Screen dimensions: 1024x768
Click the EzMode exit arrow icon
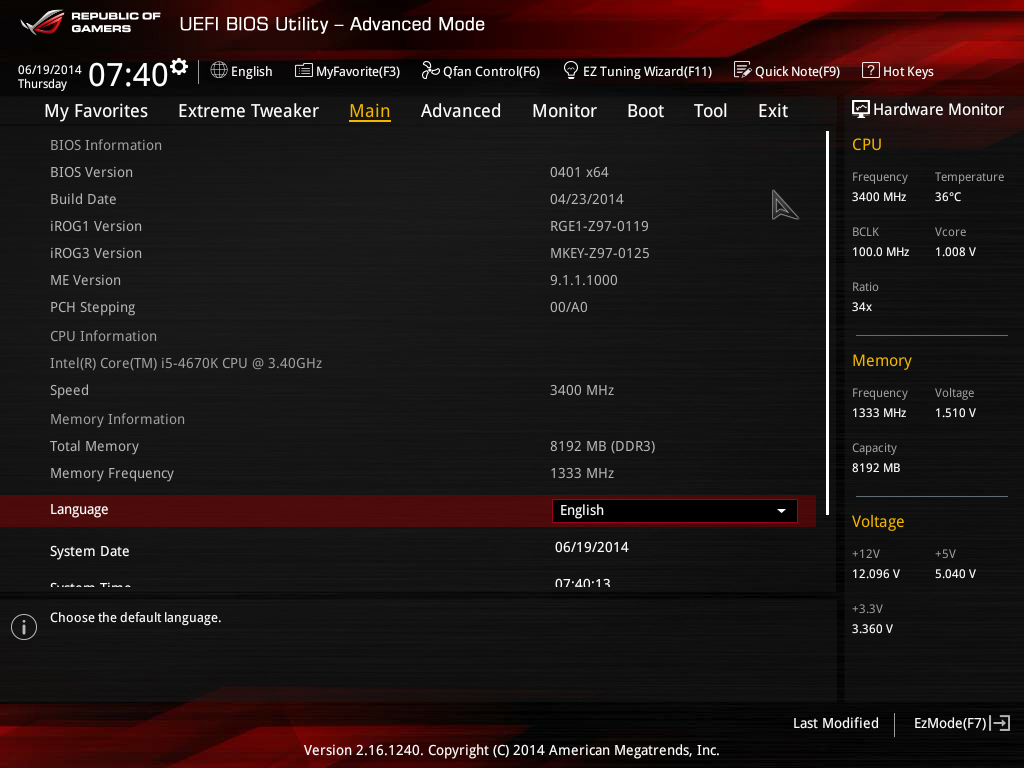point(1000,723)
